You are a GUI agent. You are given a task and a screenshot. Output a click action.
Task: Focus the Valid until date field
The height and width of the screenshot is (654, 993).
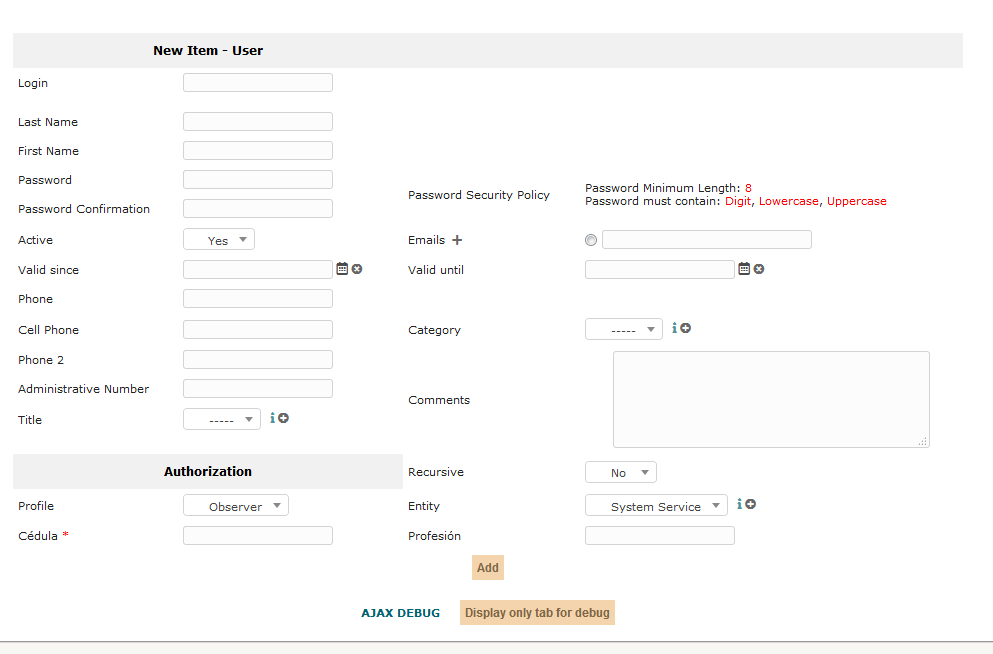660,270
